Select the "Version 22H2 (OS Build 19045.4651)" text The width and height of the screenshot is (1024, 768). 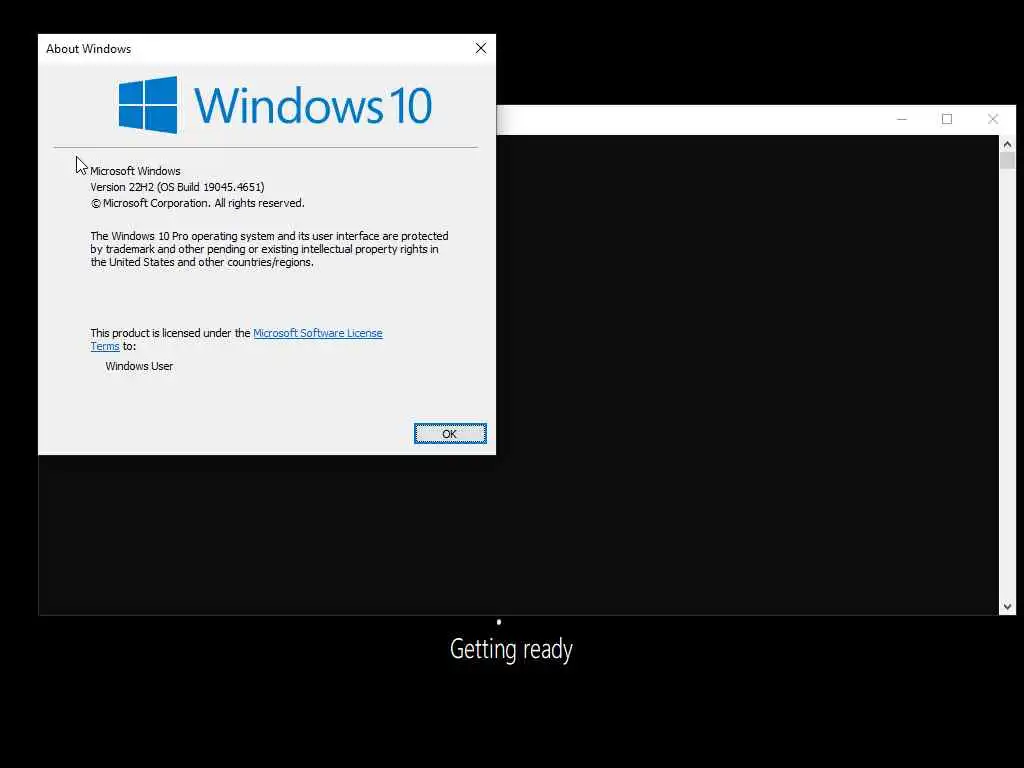[x=177, y=187]
